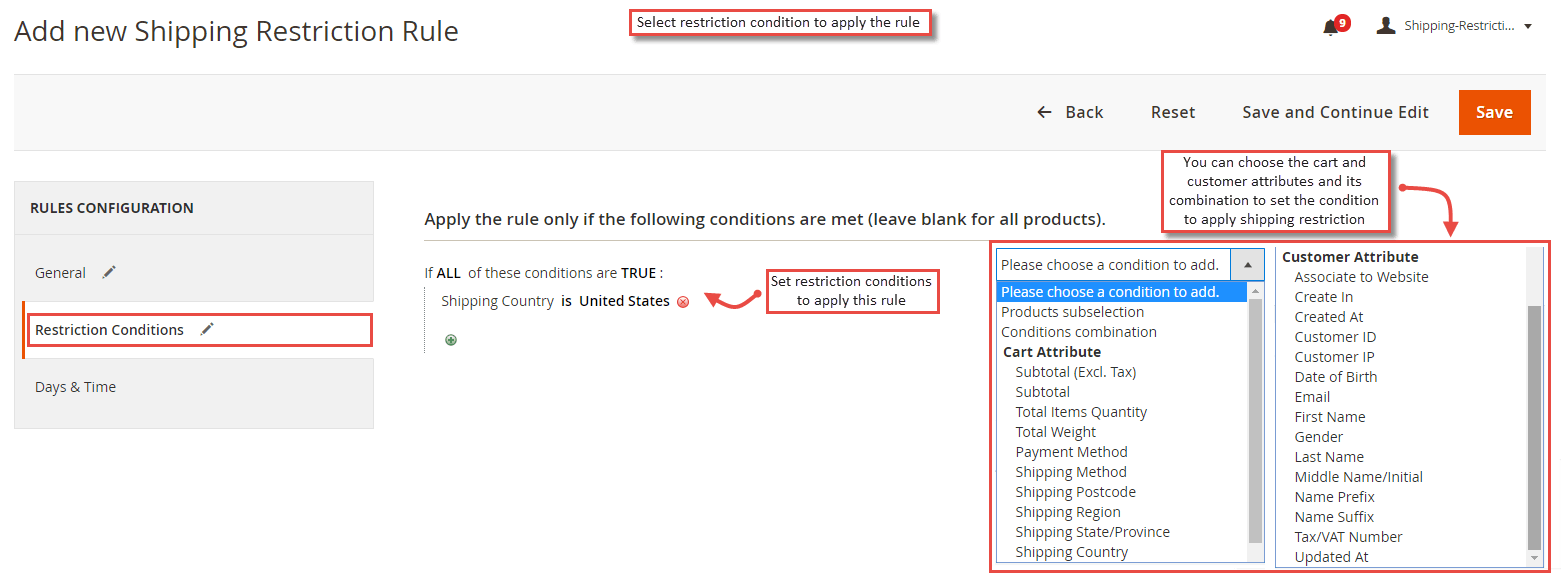Click the Back arrow icon
The height and width of the screenshot is (573, 1561).
click(x=1045, y=112)
